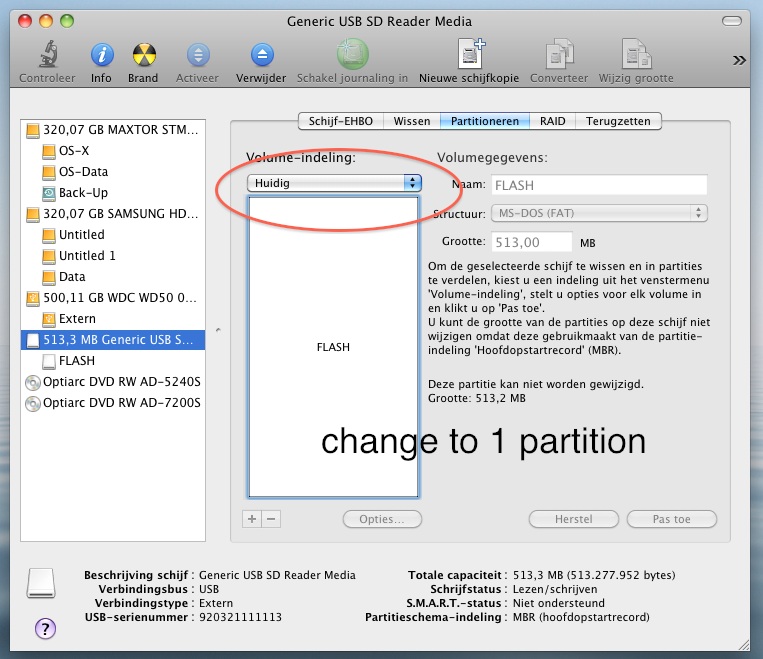Switch to the Terugzetten tab
This screenshot has height=659, width=763.
618,121
